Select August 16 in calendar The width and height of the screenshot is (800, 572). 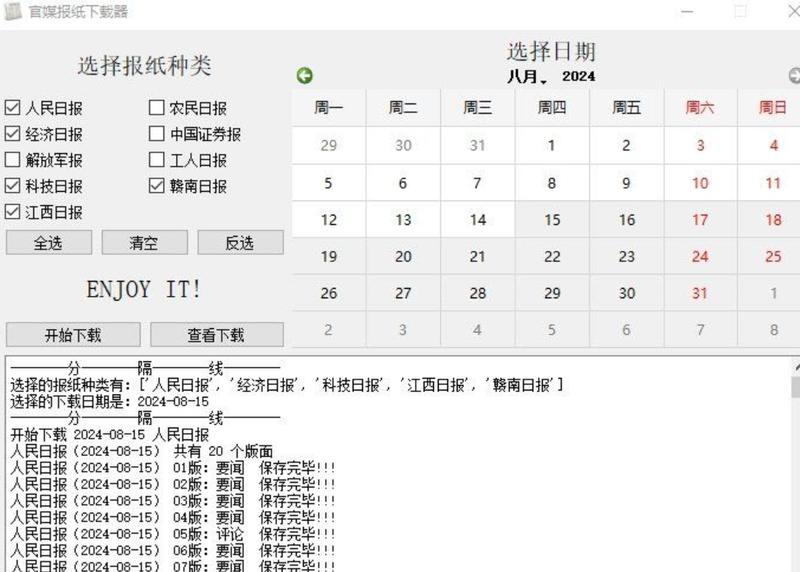coord(627,220)
